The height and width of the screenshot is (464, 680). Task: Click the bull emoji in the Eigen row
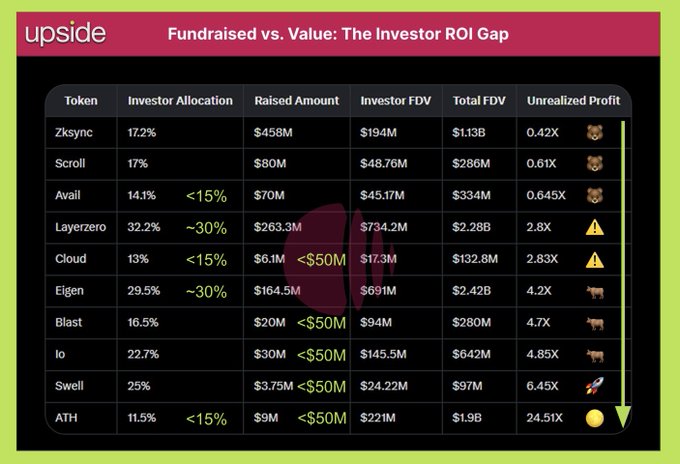(594, 291)
